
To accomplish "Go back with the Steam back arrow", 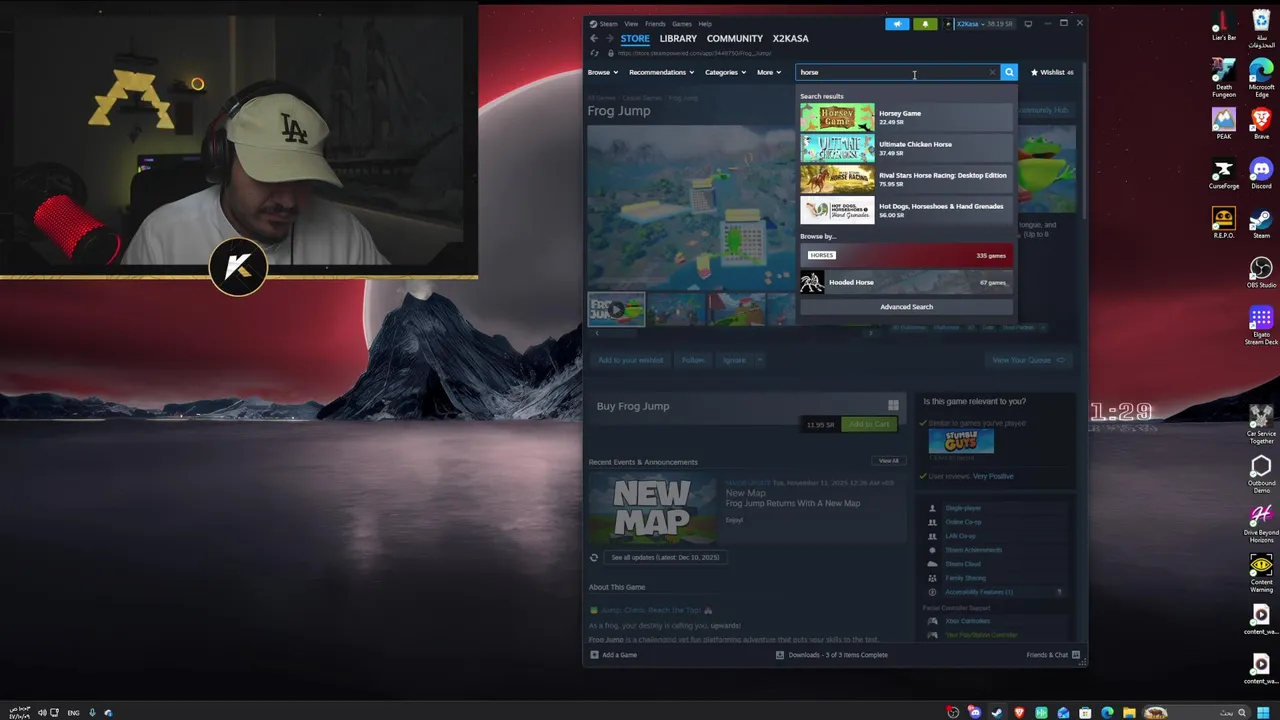I will [593, 38].
